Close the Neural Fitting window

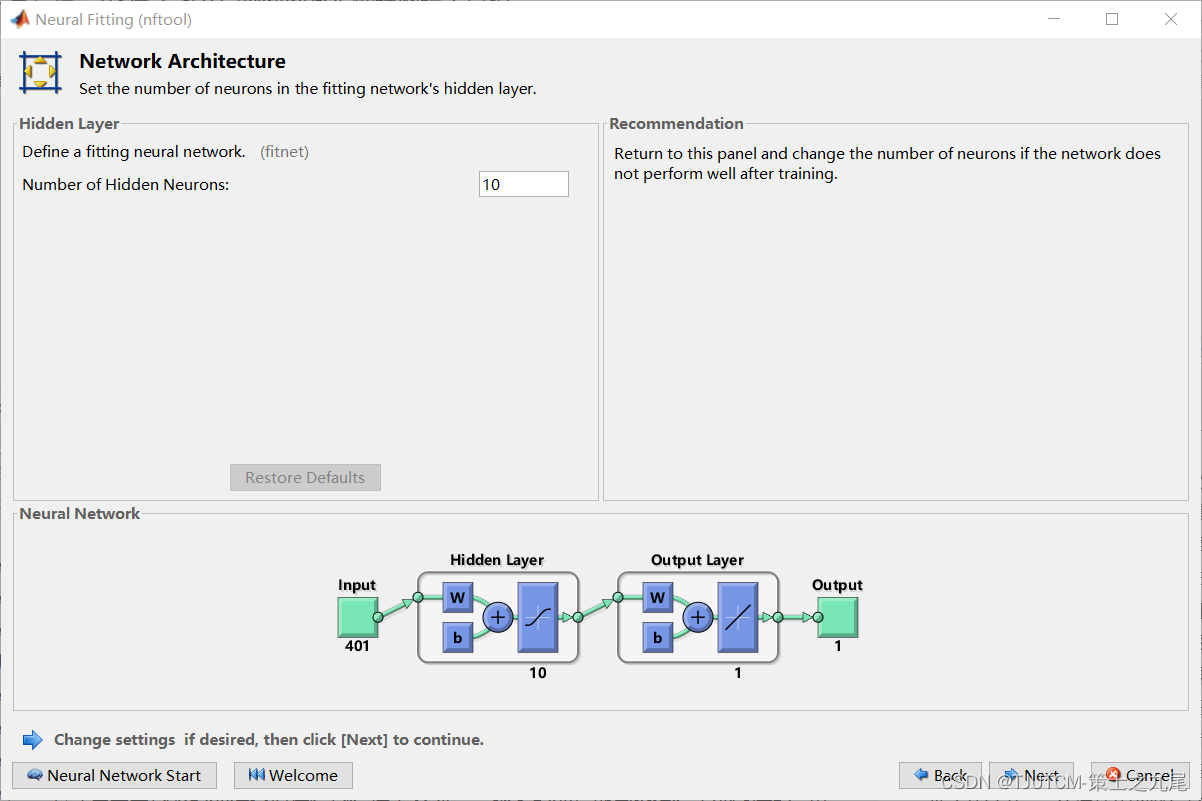[x=1171, y=19]
